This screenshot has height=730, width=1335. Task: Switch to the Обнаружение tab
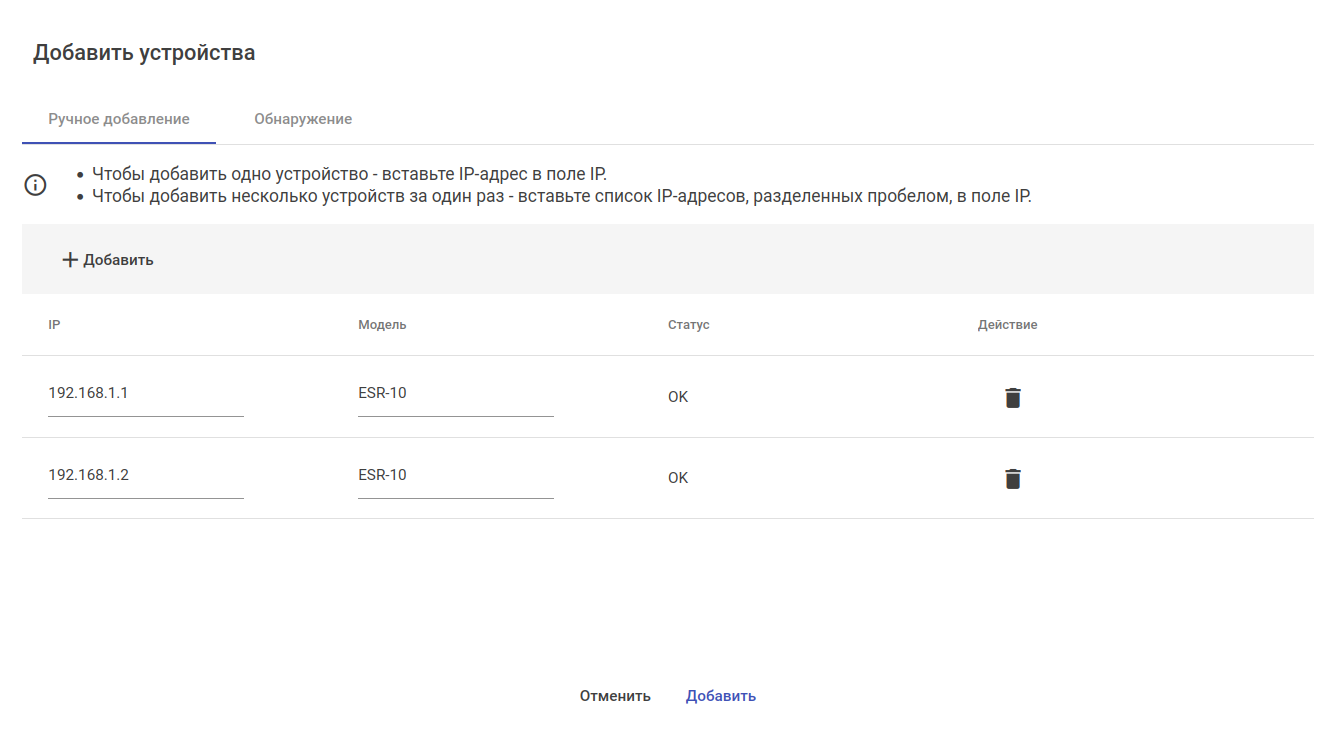tap(303, 119)
